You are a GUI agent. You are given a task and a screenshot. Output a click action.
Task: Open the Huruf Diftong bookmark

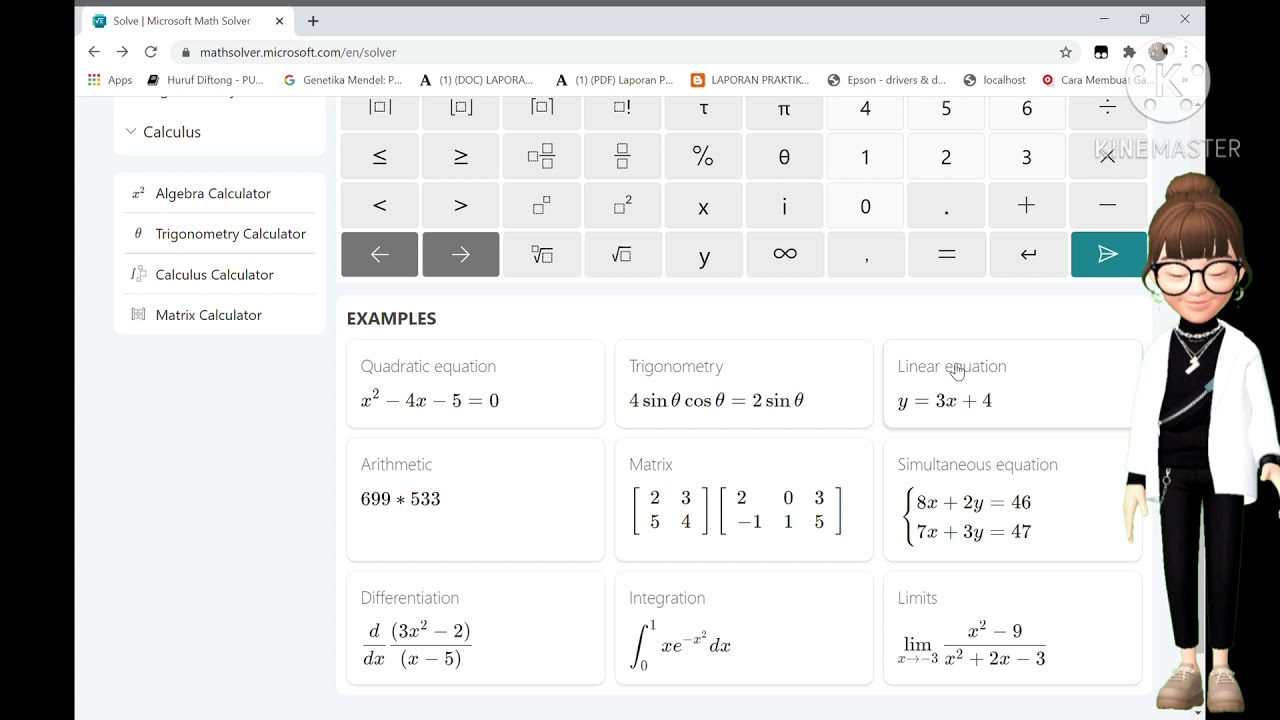pyautogui.click(x=205, y=80)
